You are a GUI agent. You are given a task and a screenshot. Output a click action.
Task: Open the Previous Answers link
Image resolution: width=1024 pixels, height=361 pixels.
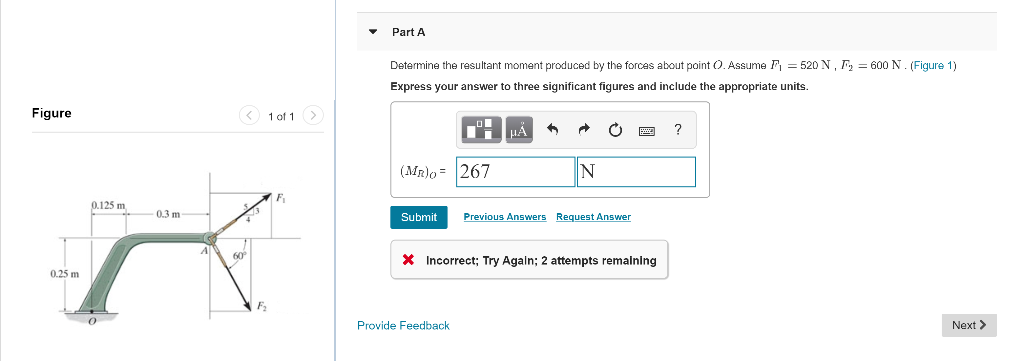tap(505, 217)
